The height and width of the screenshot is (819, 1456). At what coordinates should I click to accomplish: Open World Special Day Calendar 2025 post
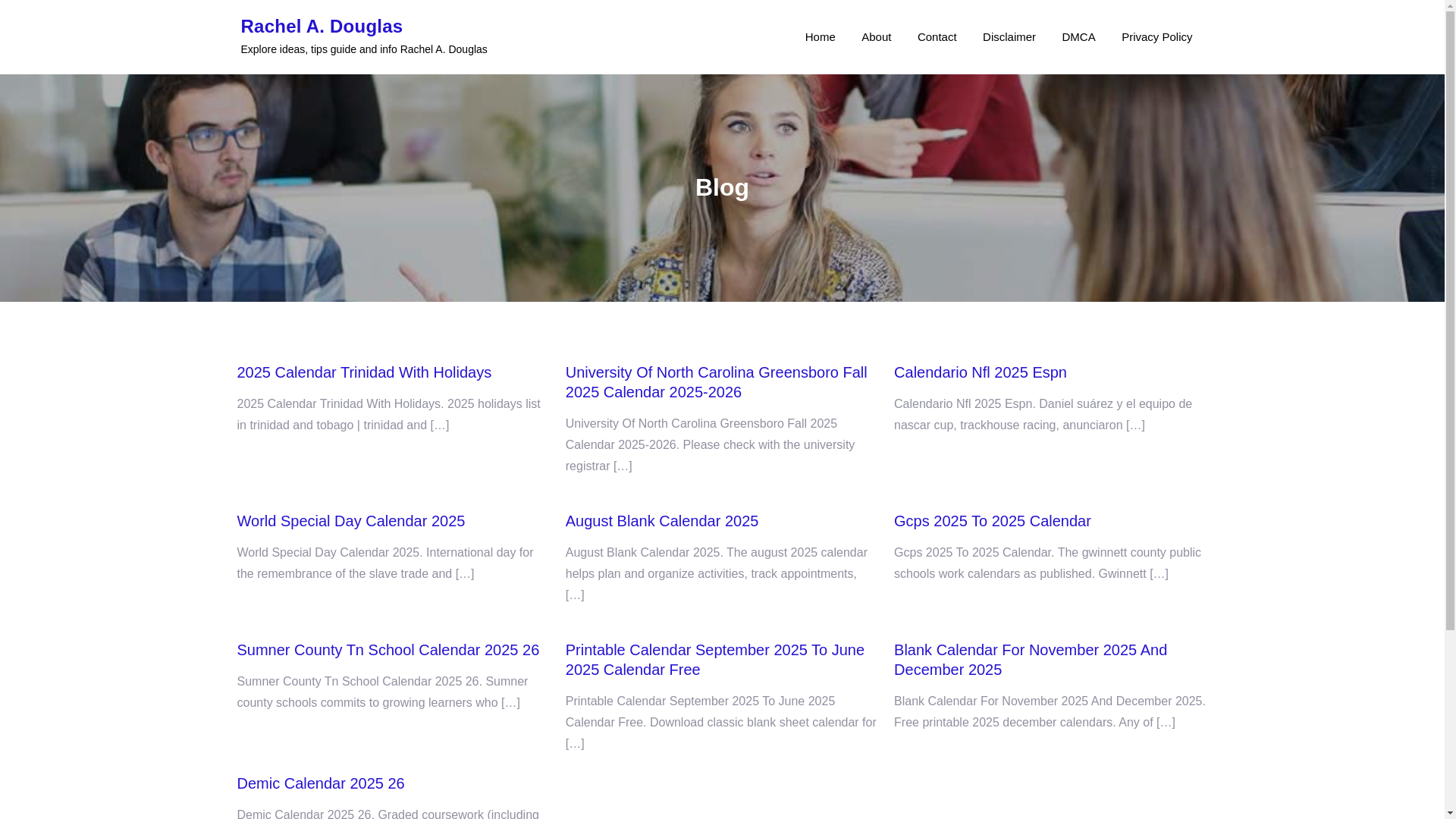(x=350, y=521)
